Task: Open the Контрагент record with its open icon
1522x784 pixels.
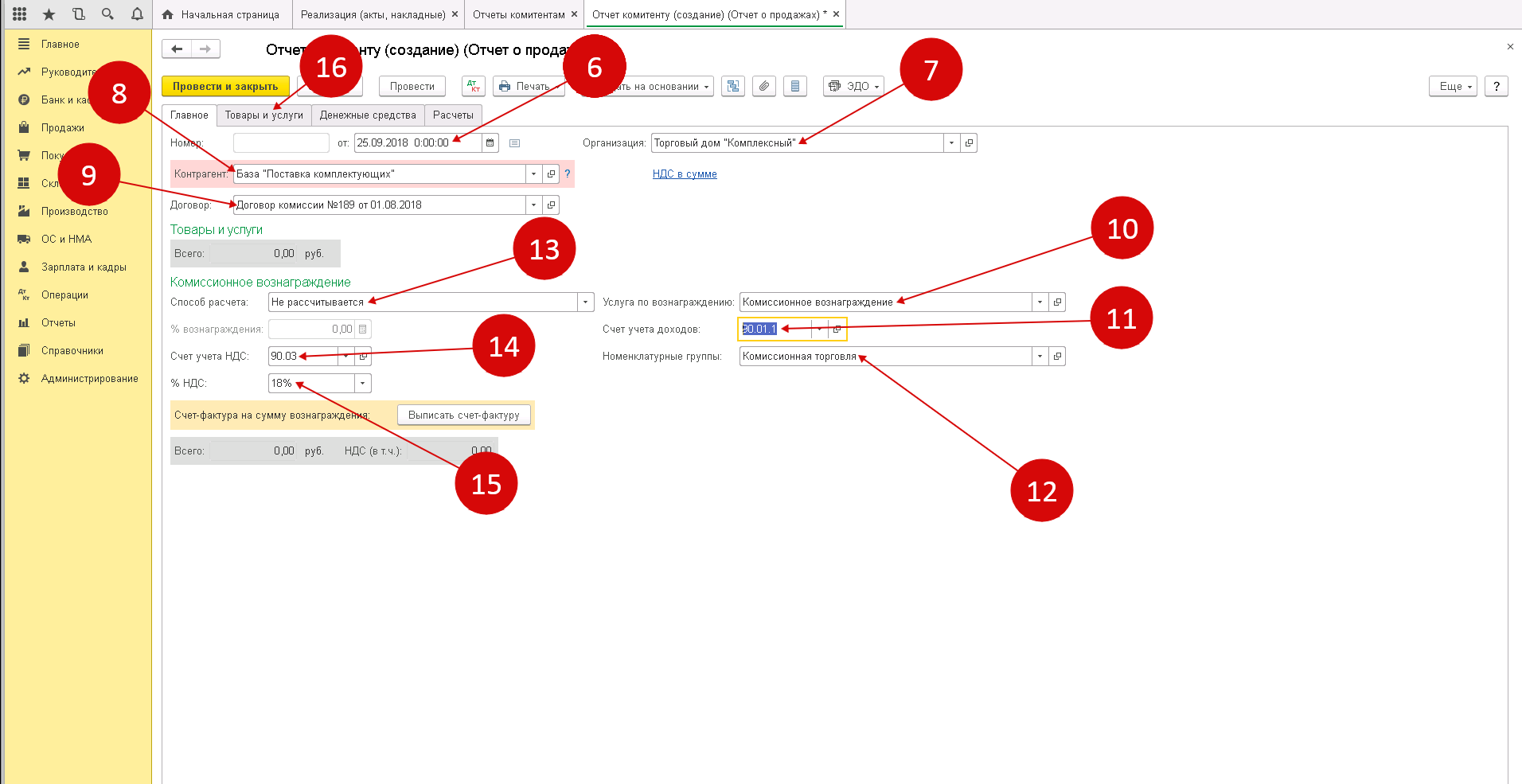Action: pyautogui.click(x=551, y=174)
